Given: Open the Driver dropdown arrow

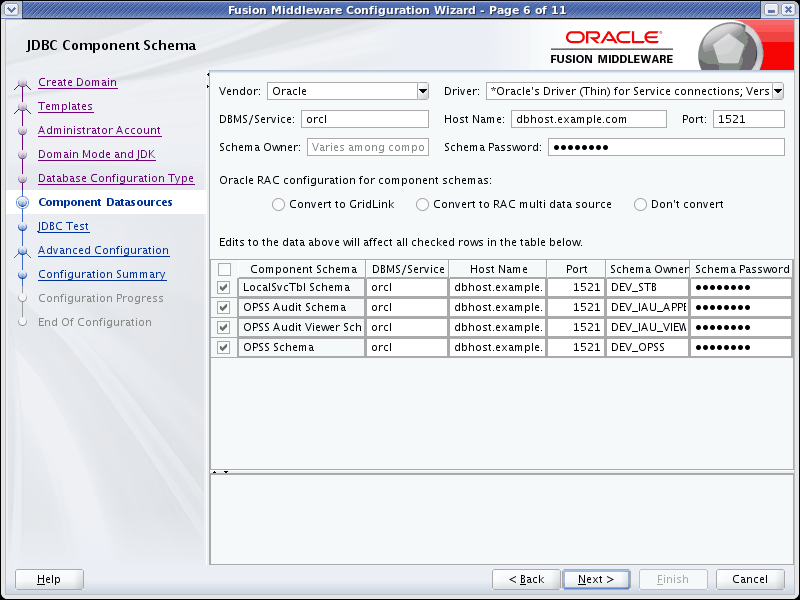Looking at the screenshot, I should (x=778, y=91).
